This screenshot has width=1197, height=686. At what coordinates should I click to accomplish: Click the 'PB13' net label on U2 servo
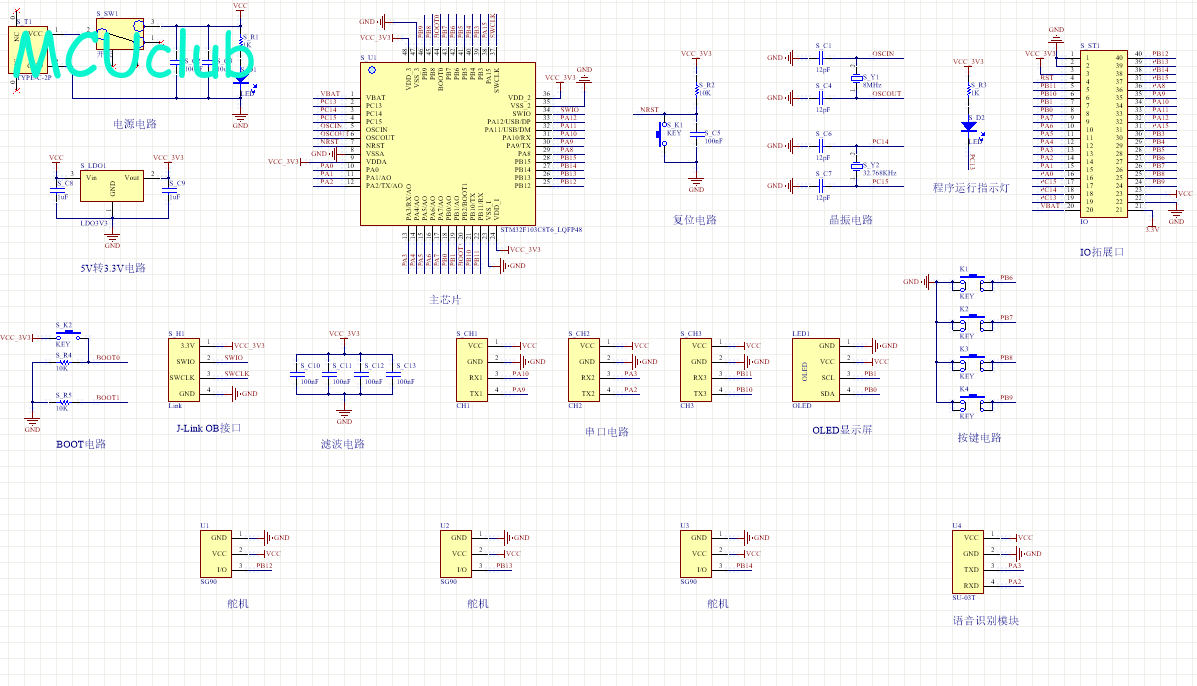pyautogui.click(x=504, y=565)
